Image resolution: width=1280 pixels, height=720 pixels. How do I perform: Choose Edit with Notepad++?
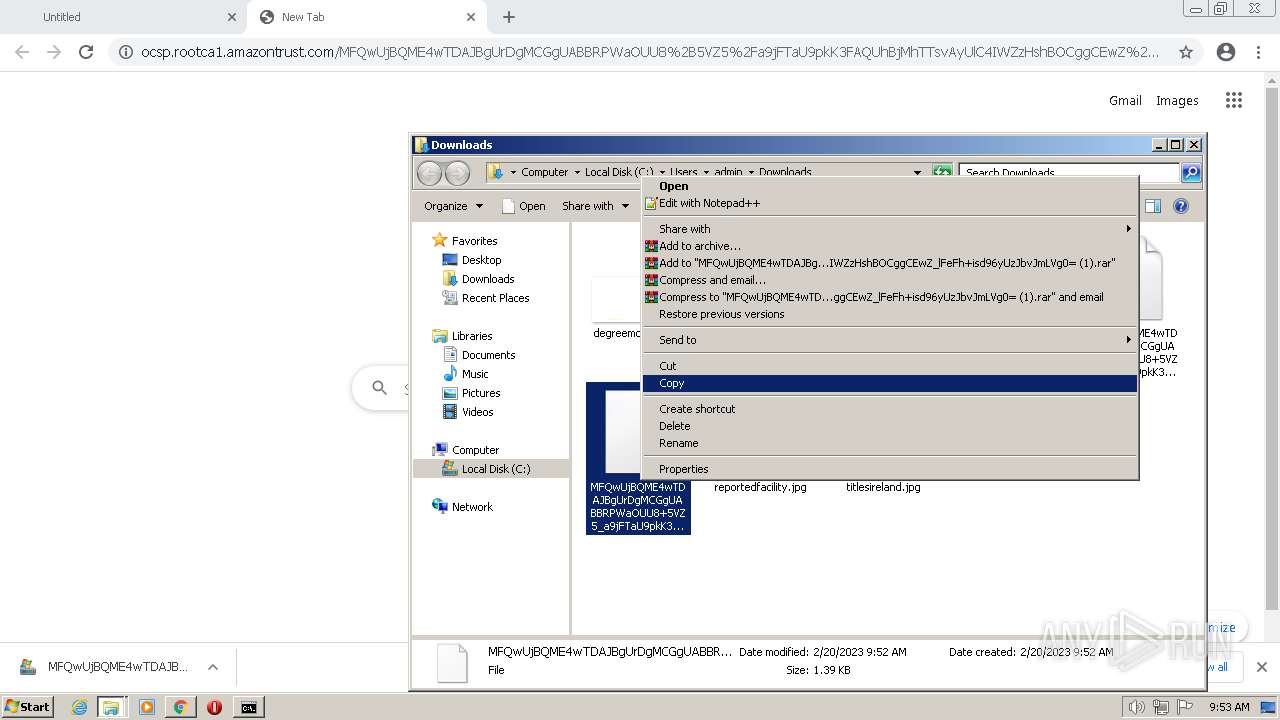(890, 203)
